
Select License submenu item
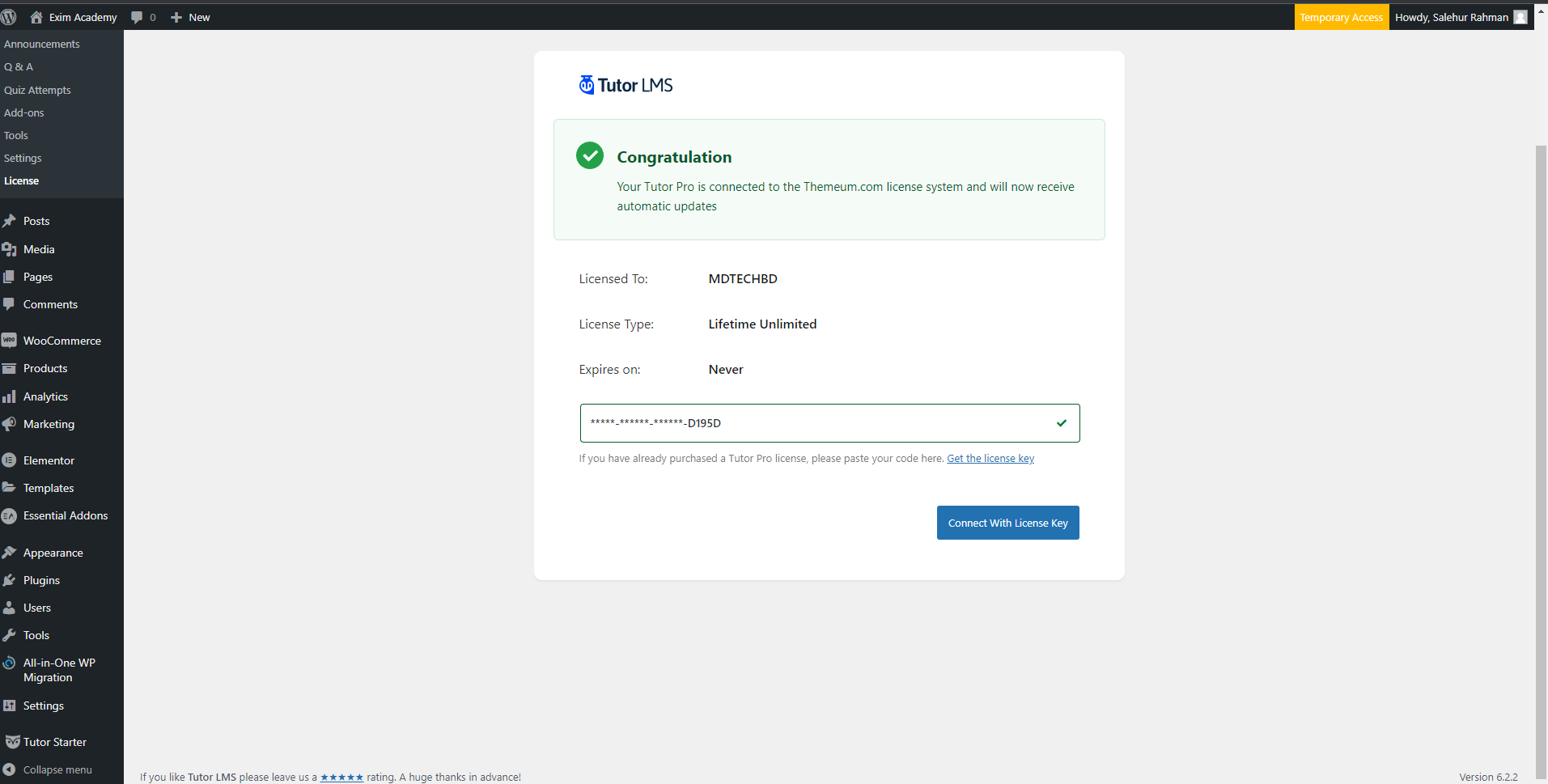tap(22, 180)
